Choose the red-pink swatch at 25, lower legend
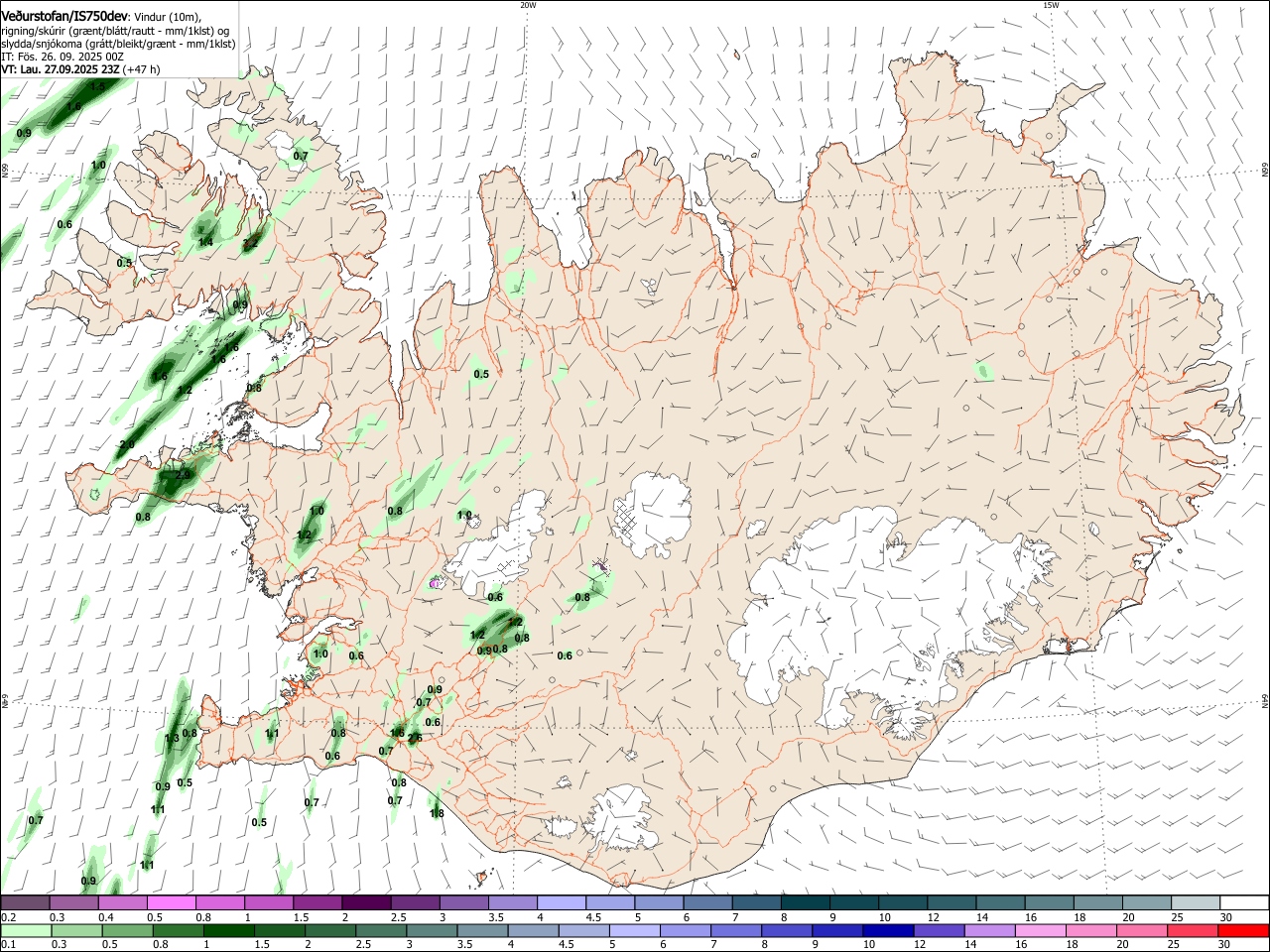 (x=1193, y=930)
